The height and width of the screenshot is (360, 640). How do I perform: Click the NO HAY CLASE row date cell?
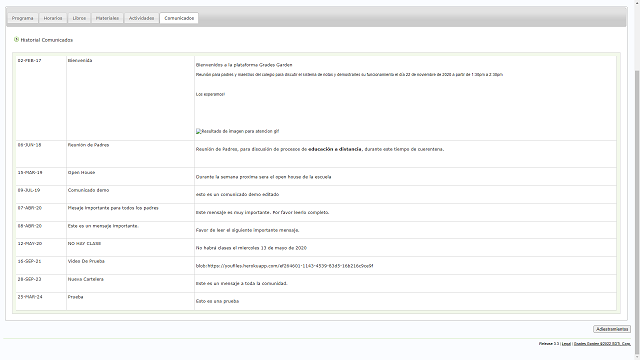coord(41,248)
